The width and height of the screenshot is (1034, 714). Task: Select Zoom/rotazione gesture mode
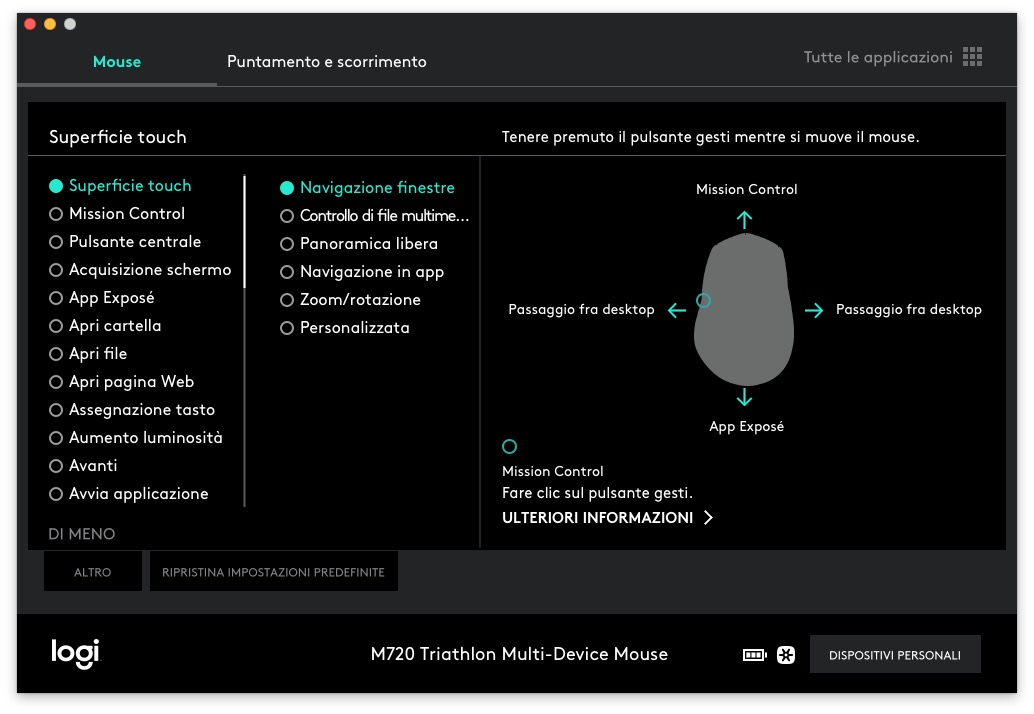pos(350,300)
